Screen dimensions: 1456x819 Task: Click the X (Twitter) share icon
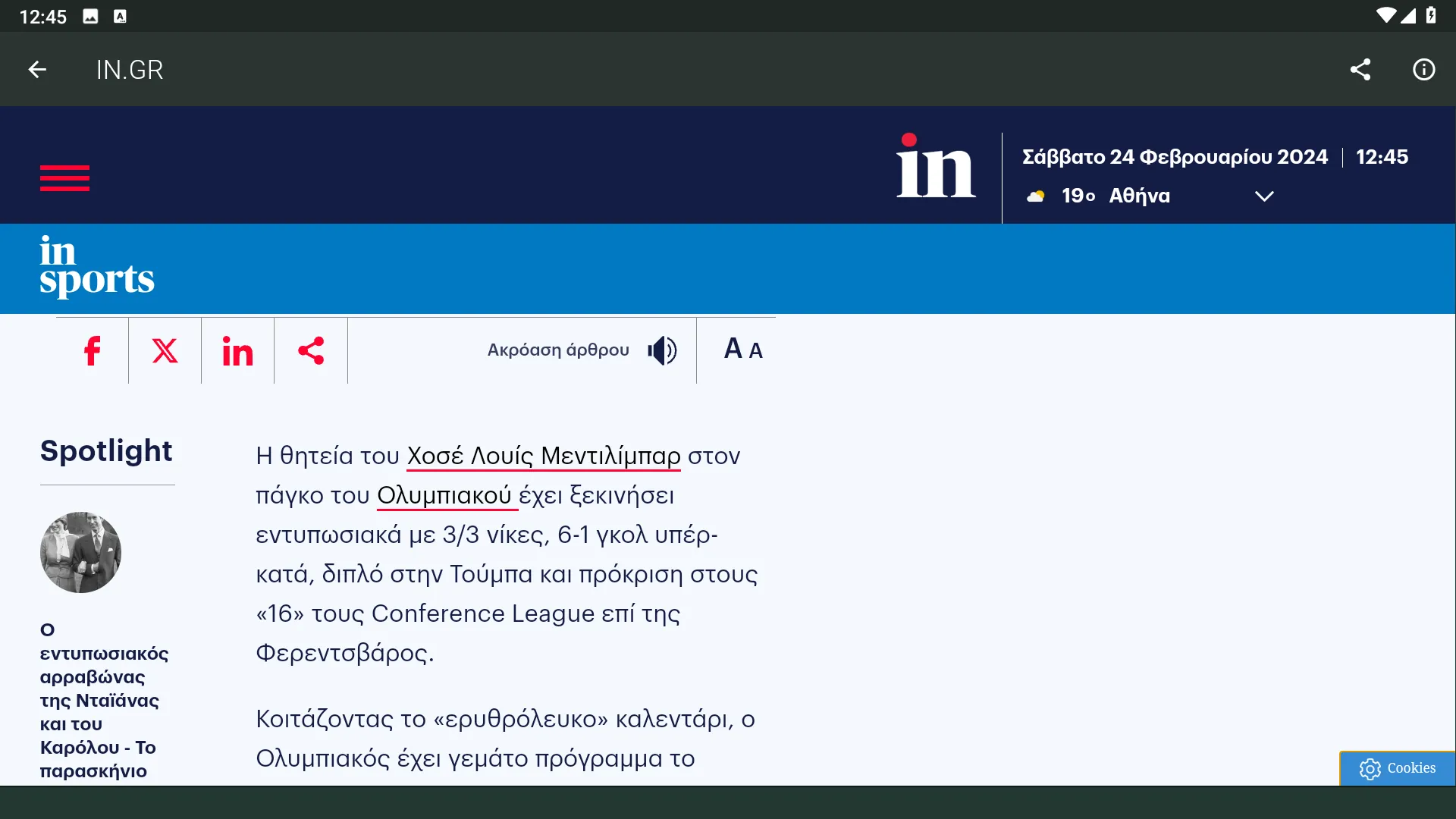point(164,351)
